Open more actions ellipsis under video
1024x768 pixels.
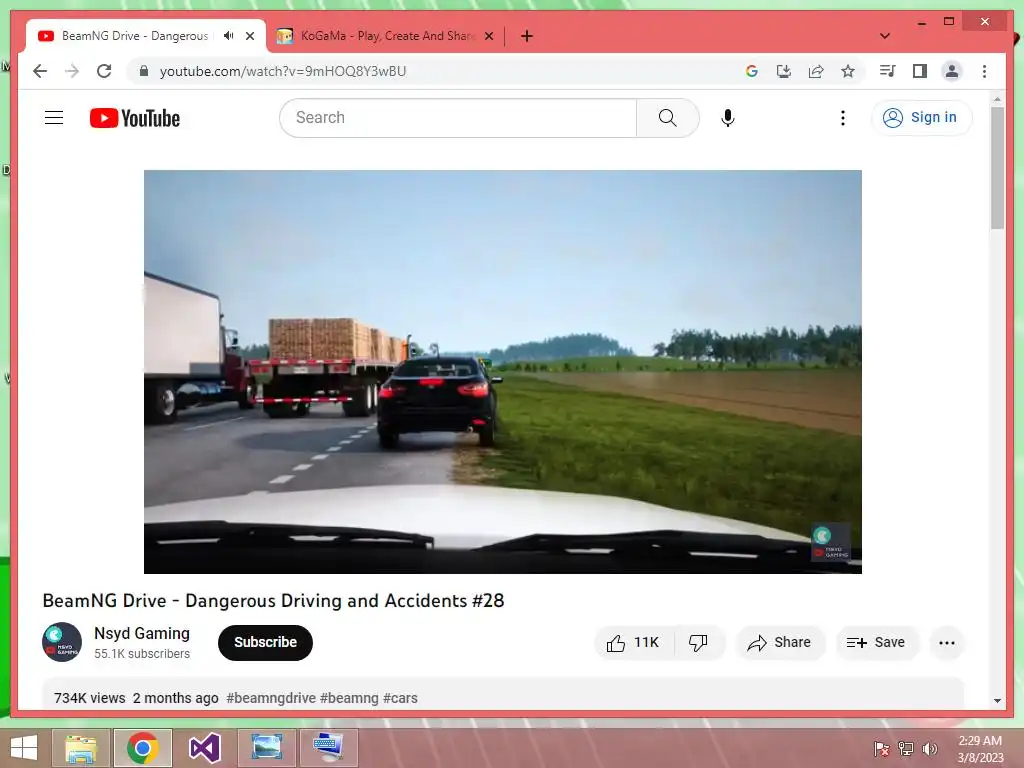pos(946,643)
